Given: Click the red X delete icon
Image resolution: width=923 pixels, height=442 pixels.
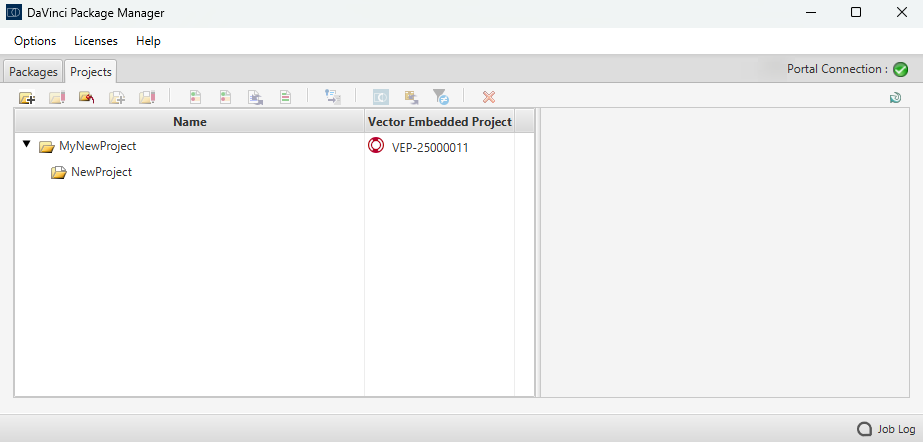Looking at the screenshot, I should click(x=489, y=97).
